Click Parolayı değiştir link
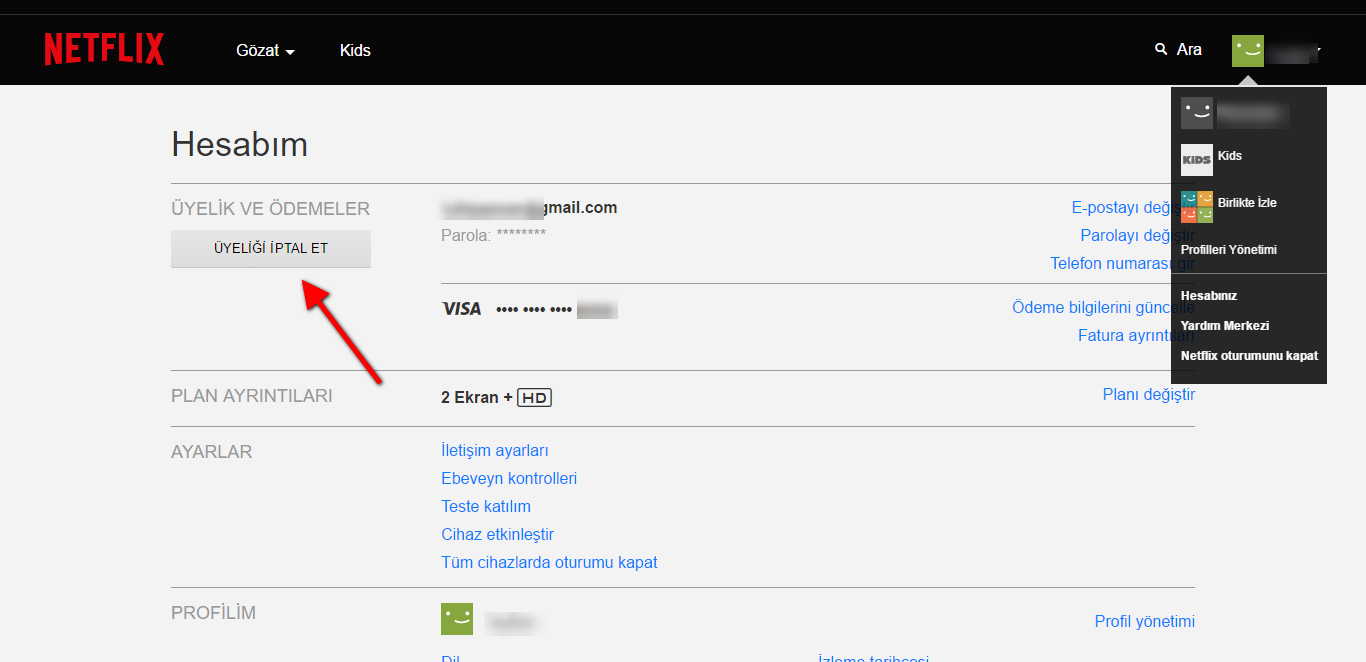The image size is (1366, 662). click(1126, 236)
